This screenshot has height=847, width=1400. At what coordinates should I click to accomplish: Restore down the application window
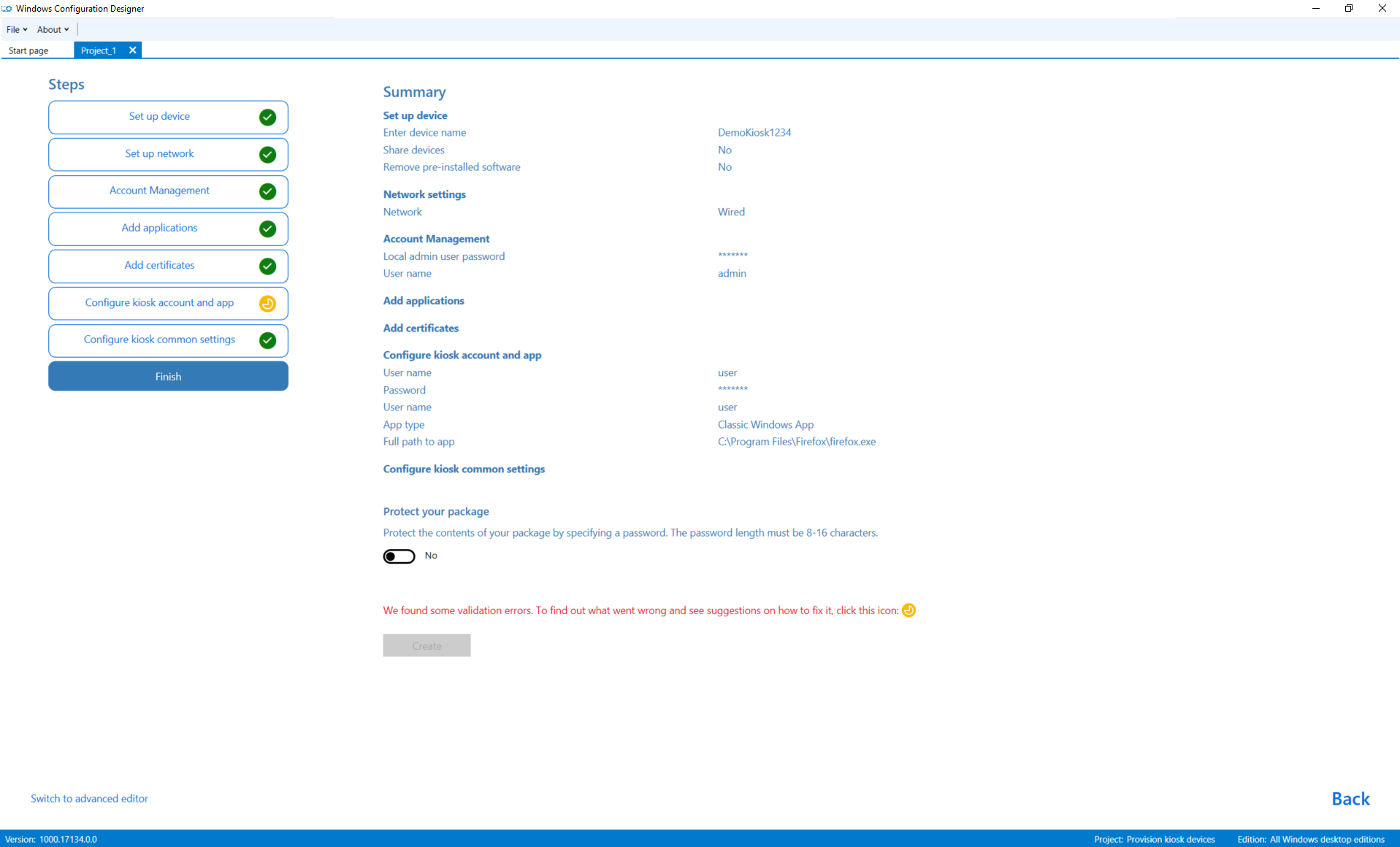pos(1349,9)
